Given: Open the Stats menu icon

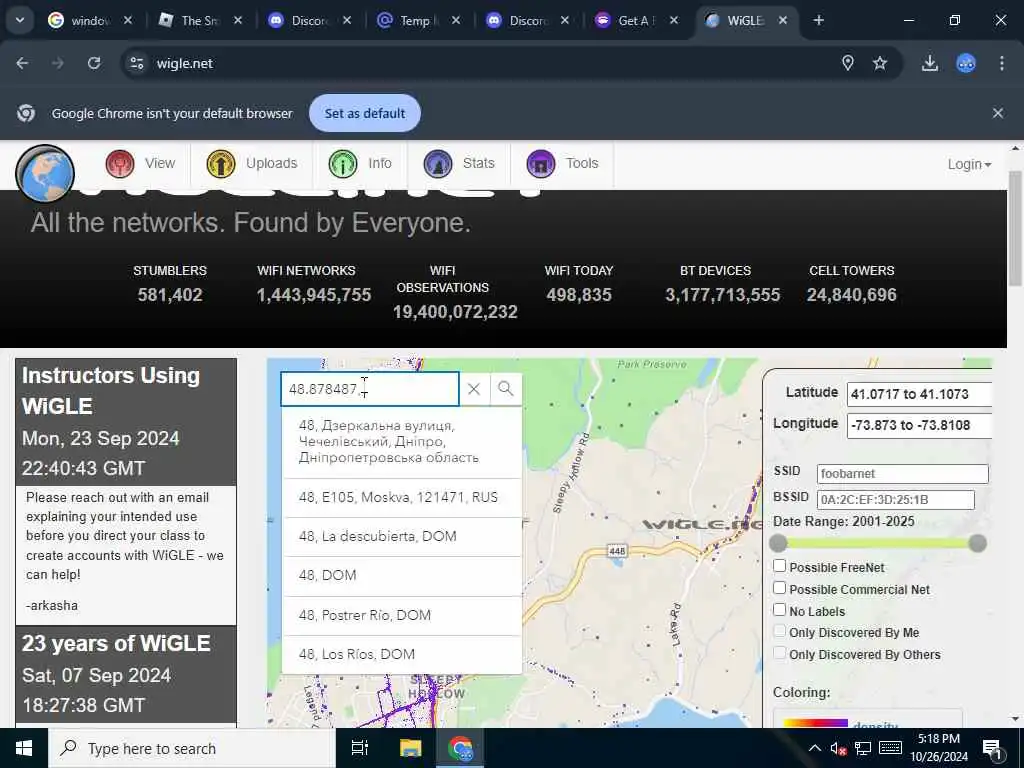Looking at the screenshot, I should coord(438,163).
